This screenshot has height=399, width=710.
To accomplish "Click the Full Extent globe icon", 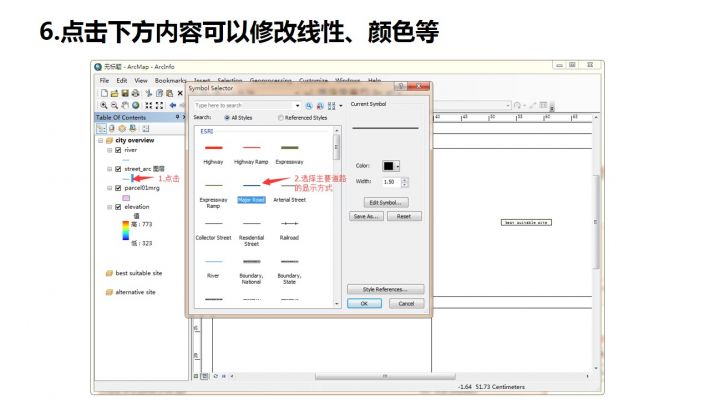I will pyautogui.click(x=135, y=105).
